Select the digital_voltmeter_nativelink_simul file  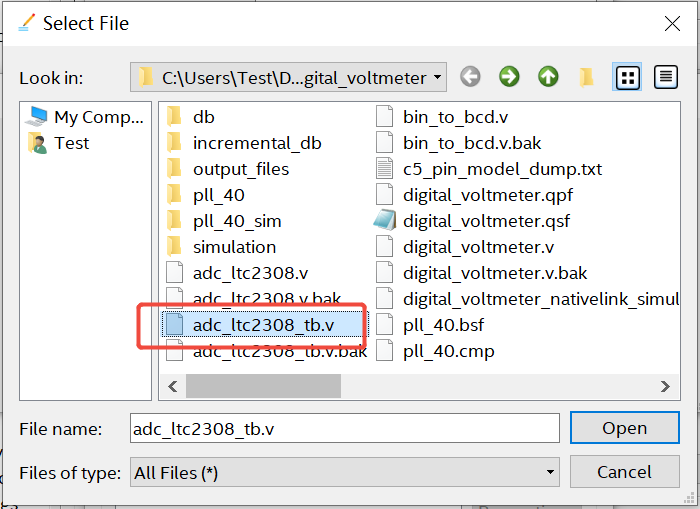tap(527, 299)
